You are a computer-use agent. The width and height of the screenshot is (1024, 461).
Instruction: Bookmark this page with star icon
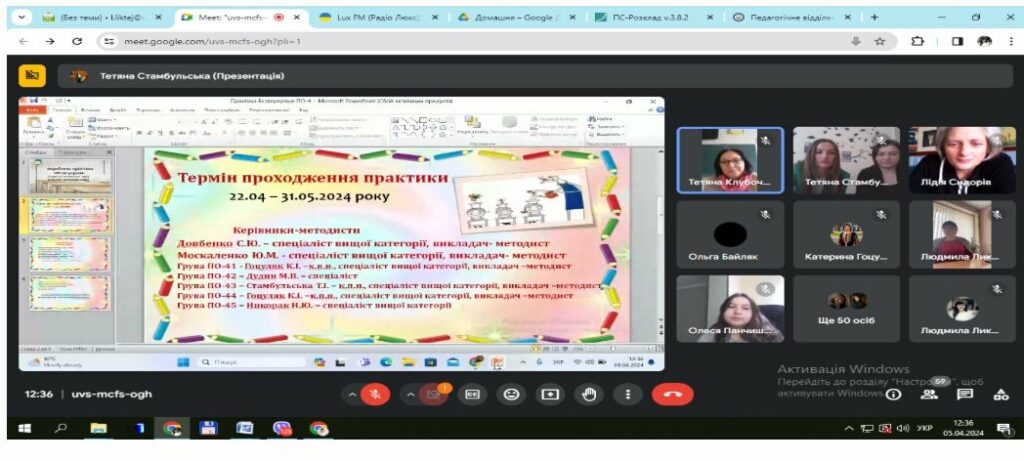tap(880, 41)
